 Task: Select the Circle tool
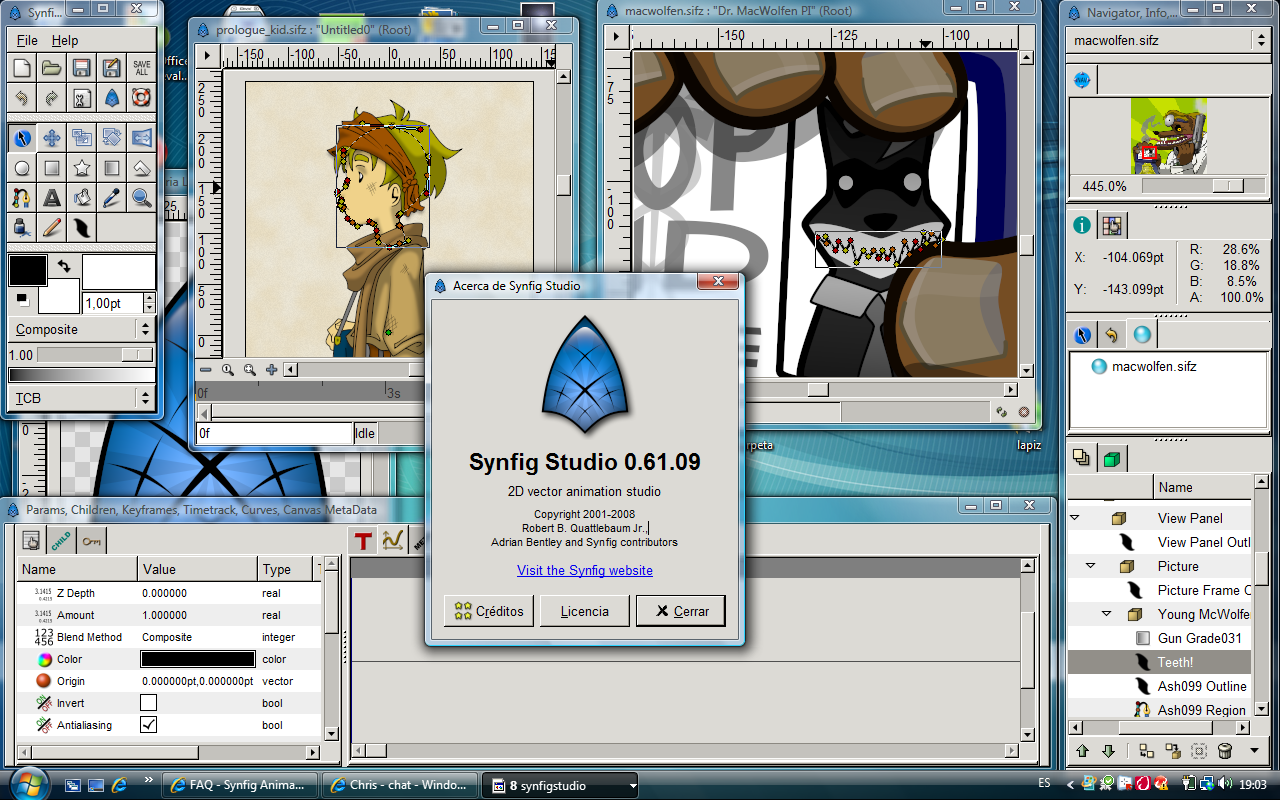coord(22,168)
